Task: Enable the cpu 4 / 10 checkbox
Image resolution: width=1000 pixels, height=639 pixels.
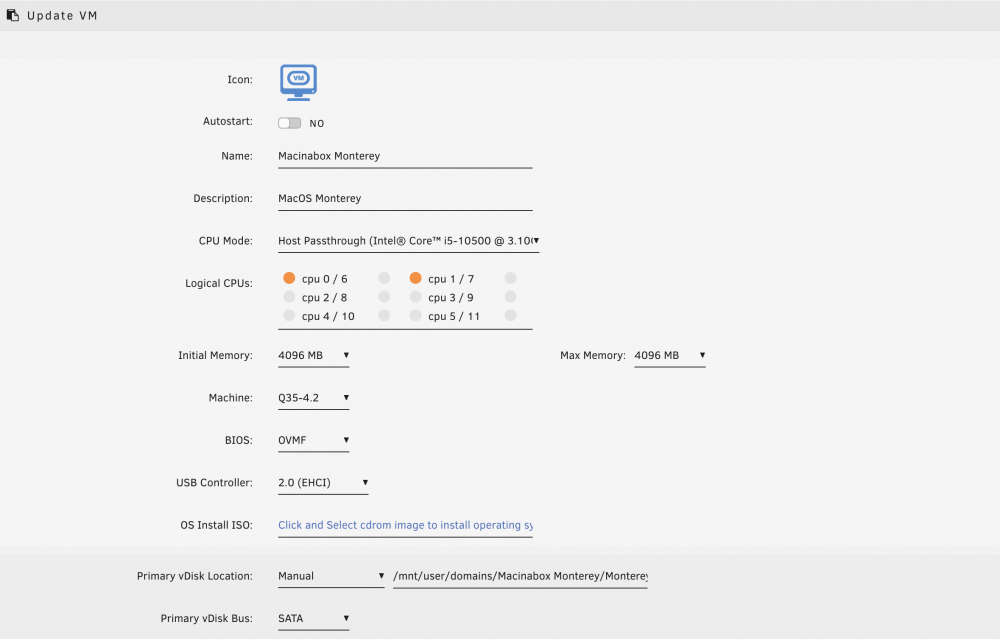Action: click(289, 315)
